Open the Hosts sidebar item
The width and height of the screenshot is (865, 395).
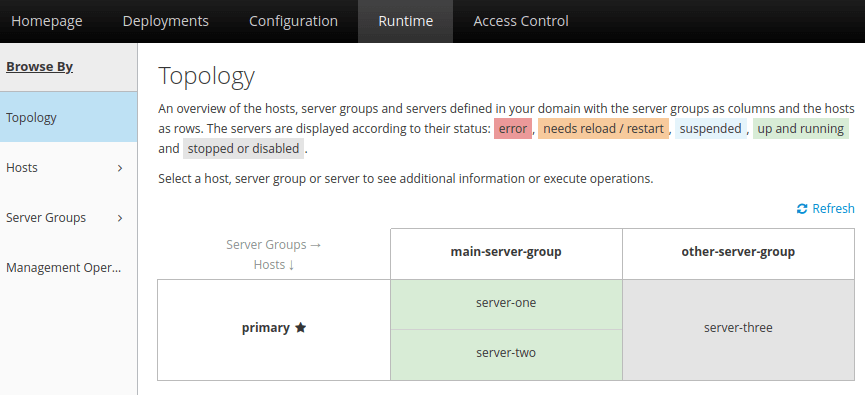pos(68,168)
